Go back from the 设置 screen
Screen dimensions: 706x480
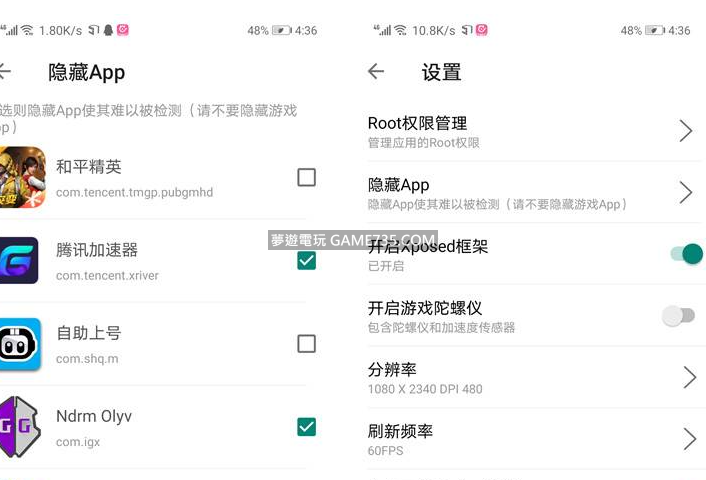tap(376, 72)
